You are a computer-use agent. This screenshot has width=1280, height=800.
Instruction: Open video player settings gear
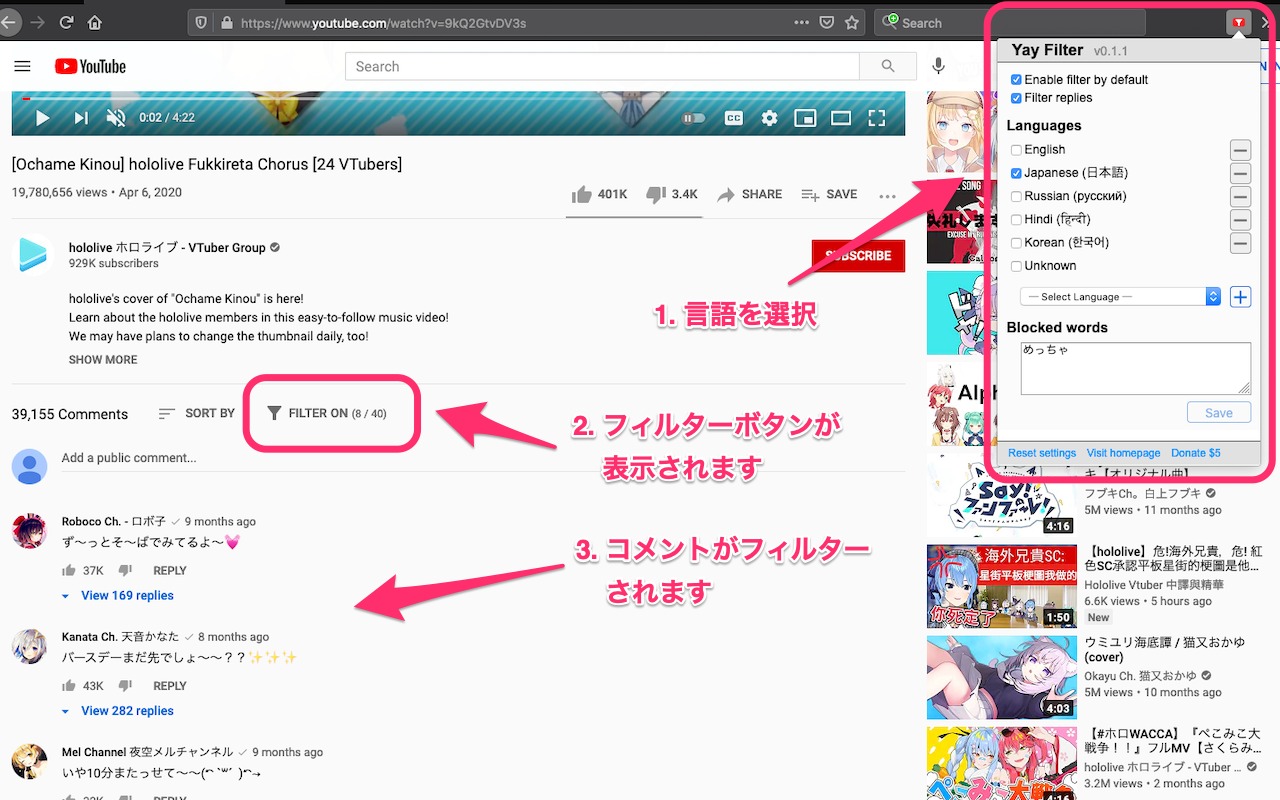(x=769, y=118)
